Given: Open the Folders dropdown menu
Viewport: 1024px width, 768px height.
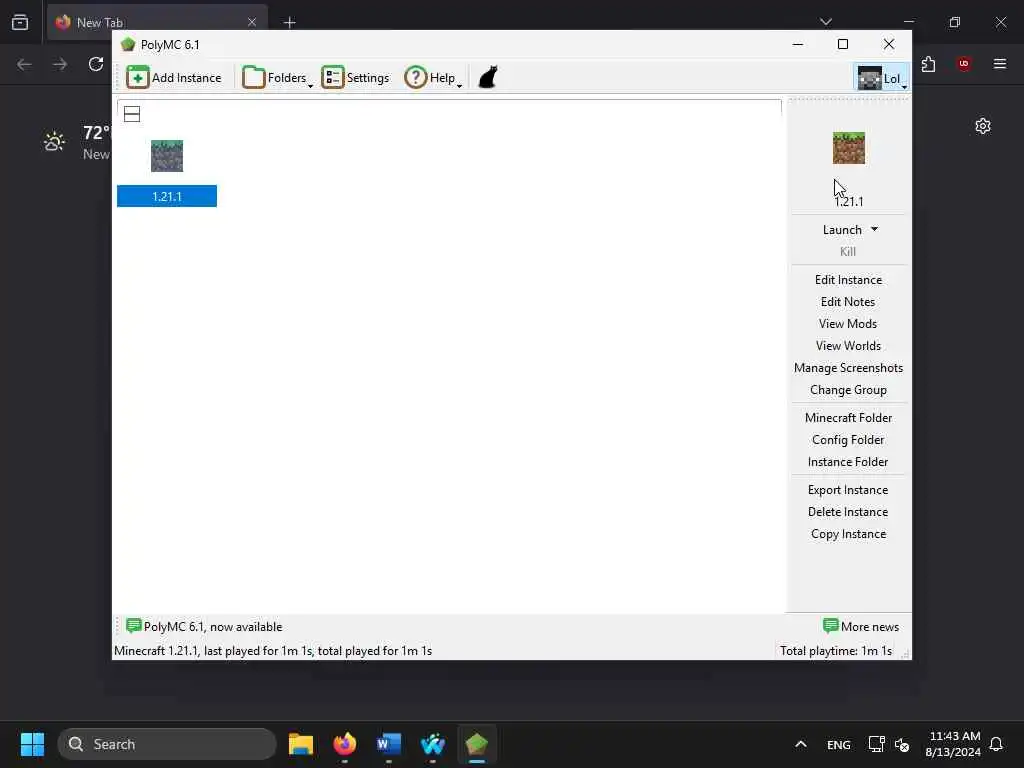Looking at the screenshot, I should tap(277, 78).
